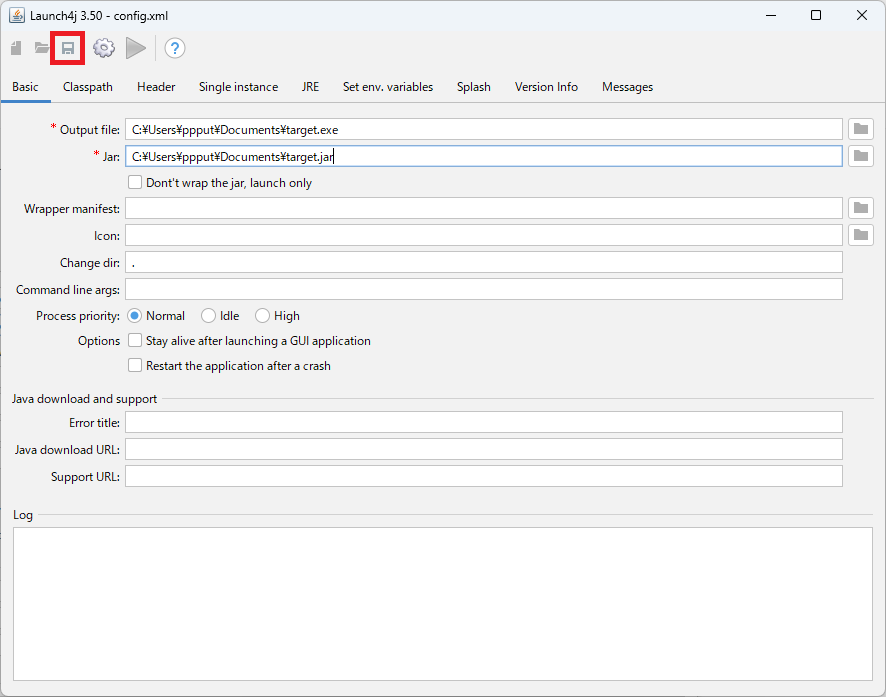This screenshot has width=886, height=697.
Task: Select Idle process priority
Action: coord(209,315)
